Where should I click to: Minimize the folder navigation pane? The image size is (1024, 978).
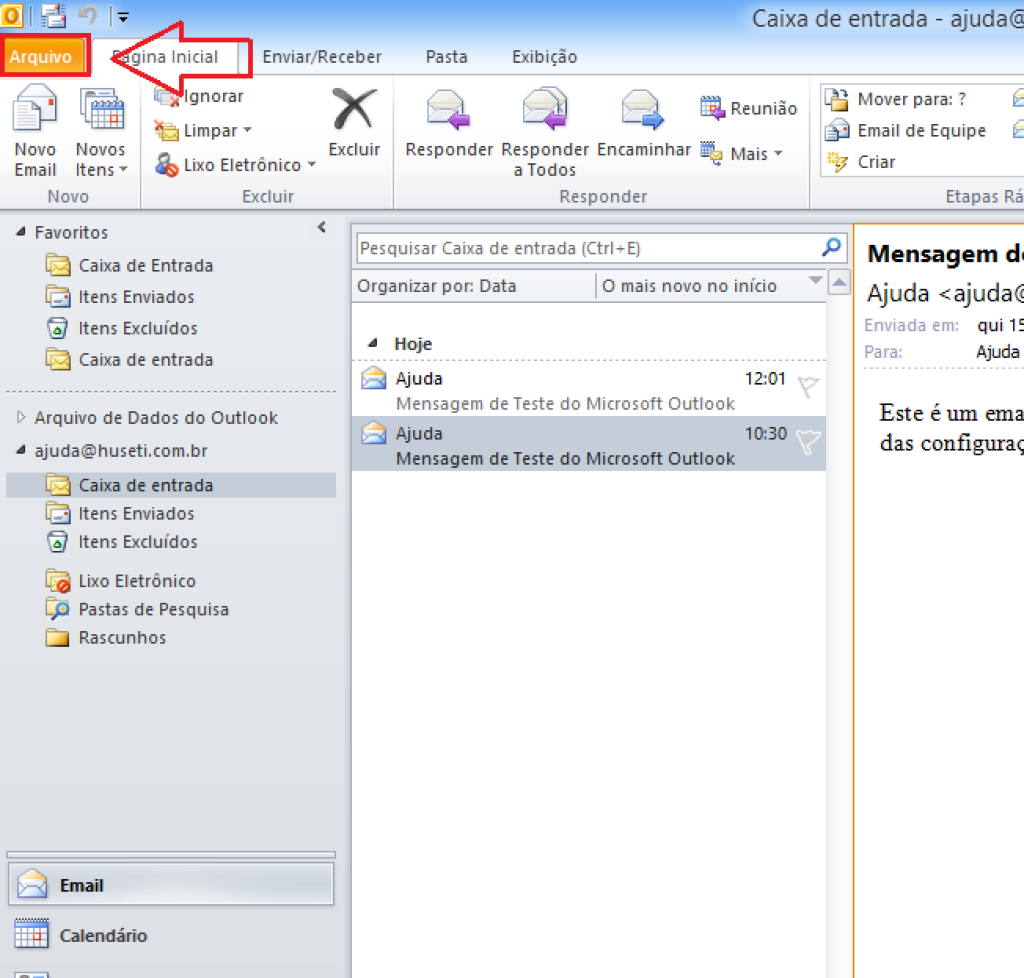tap(321, 227)
